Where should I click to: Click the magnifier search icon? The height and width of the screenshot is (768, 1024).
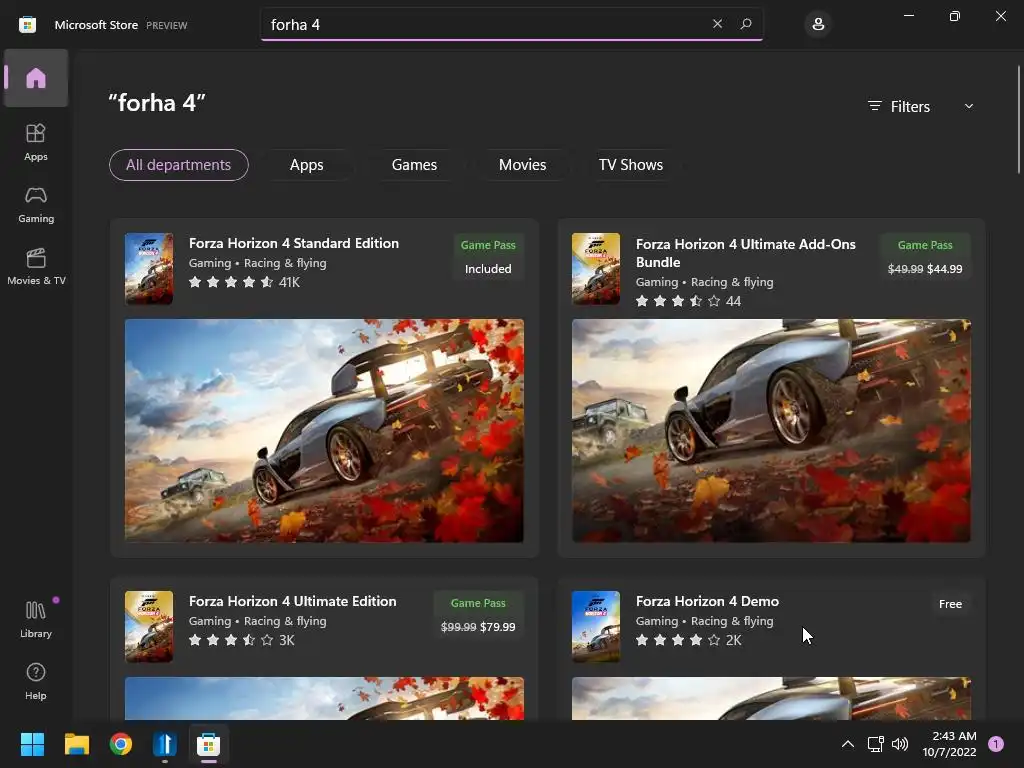(x=746, y=24)
